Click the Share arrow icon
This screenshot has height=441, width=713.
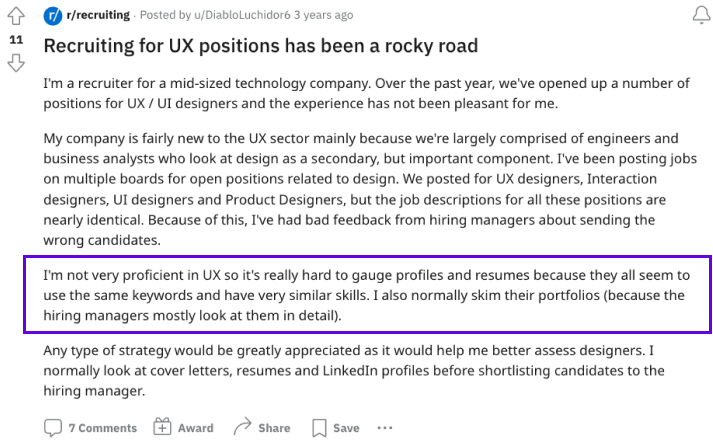[242, 426]
